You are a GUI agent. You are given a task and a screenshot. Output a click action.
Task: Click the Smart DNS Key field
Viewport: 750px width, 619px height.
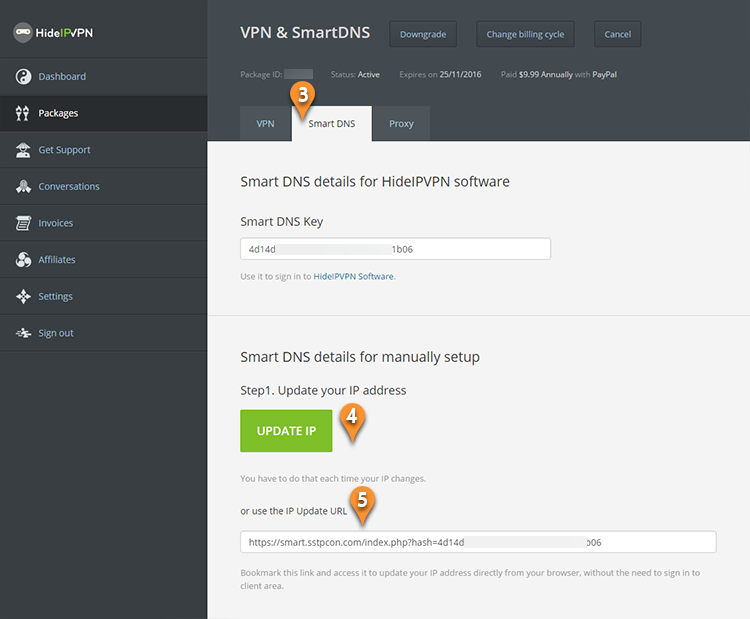pyautogui.click(x=396, y=249)
